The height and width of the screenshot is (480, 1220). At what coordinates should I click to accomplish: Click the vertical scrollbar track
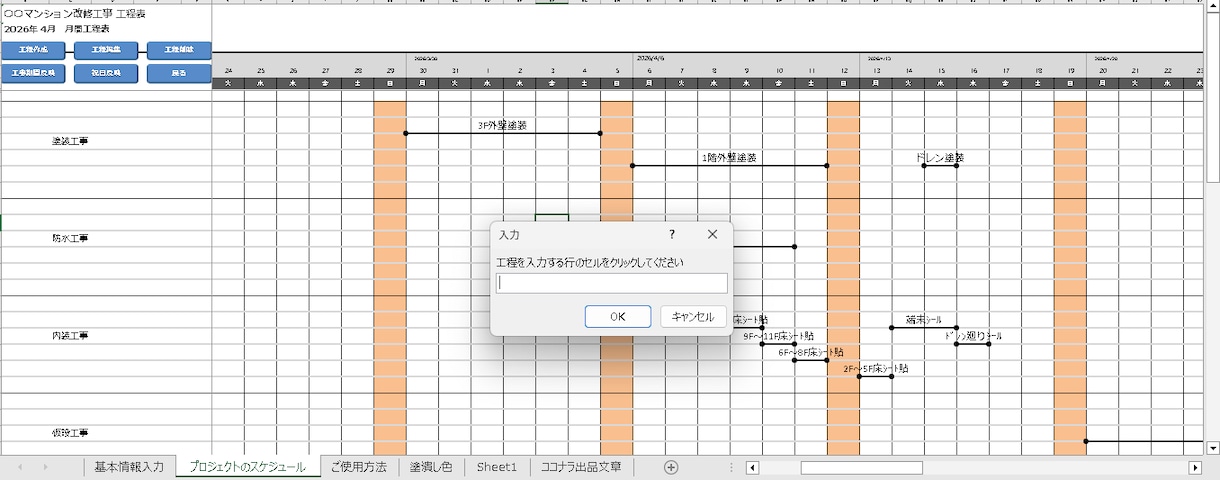1213,310
